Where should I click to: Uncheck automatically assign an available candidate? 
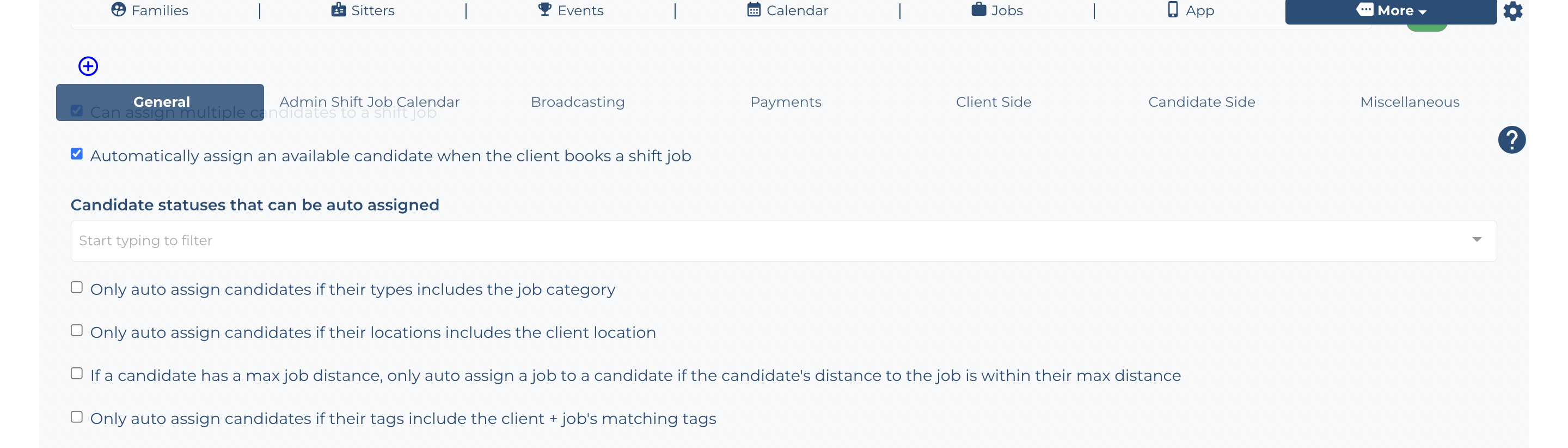pos(77,154)
